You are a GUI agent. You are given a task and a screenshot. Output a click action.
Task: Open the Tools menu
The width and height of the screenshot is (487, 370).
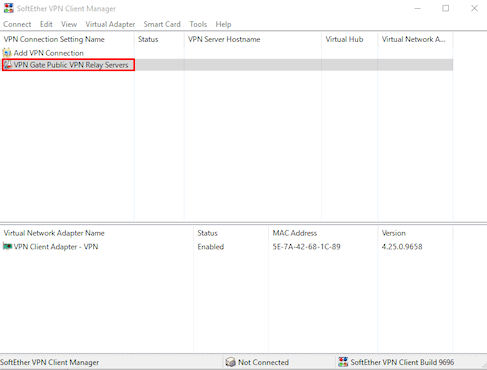[x=198, y=24]
